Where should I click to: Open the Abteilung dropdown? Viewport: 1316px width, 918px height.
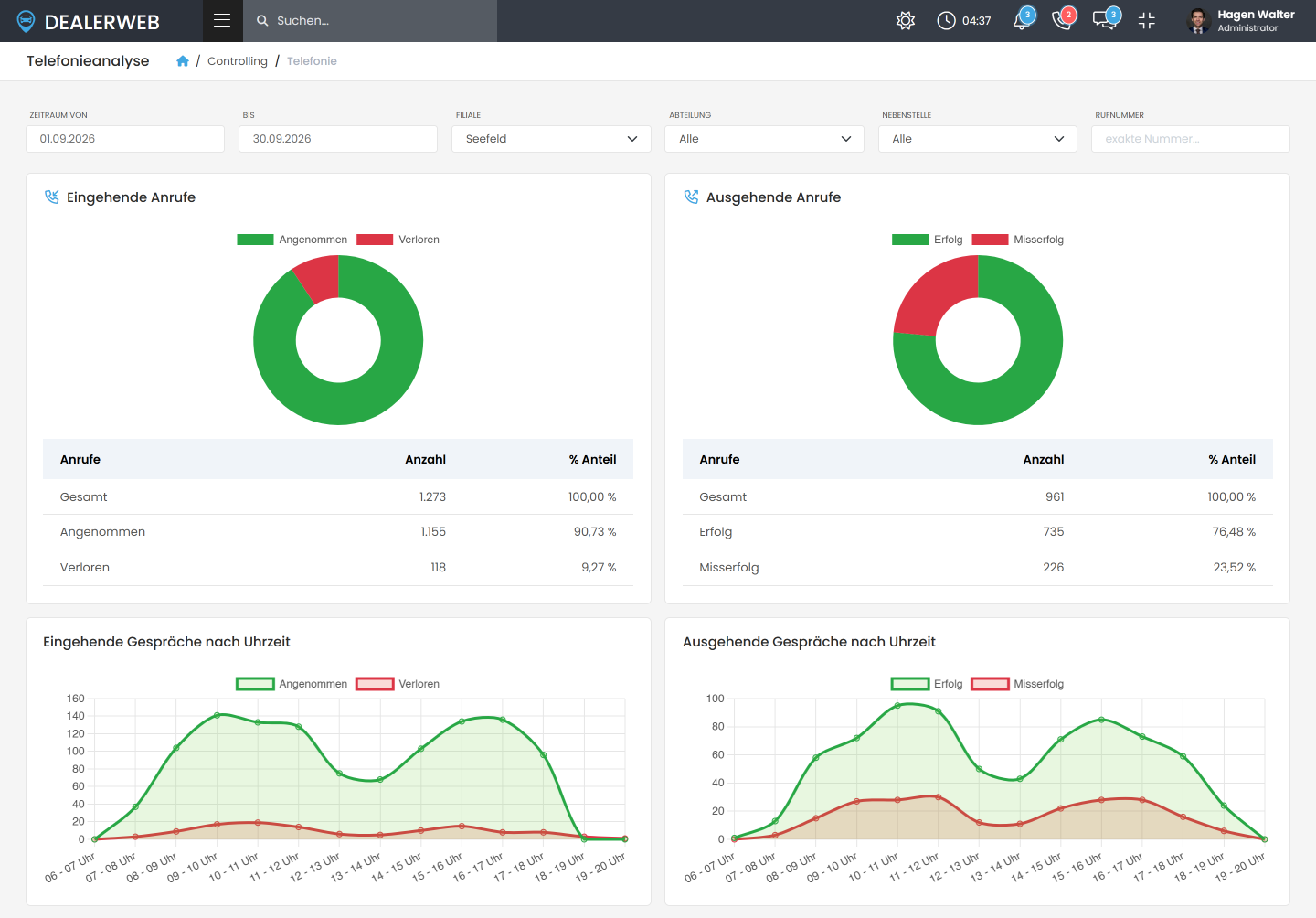[x=764, y=139]
